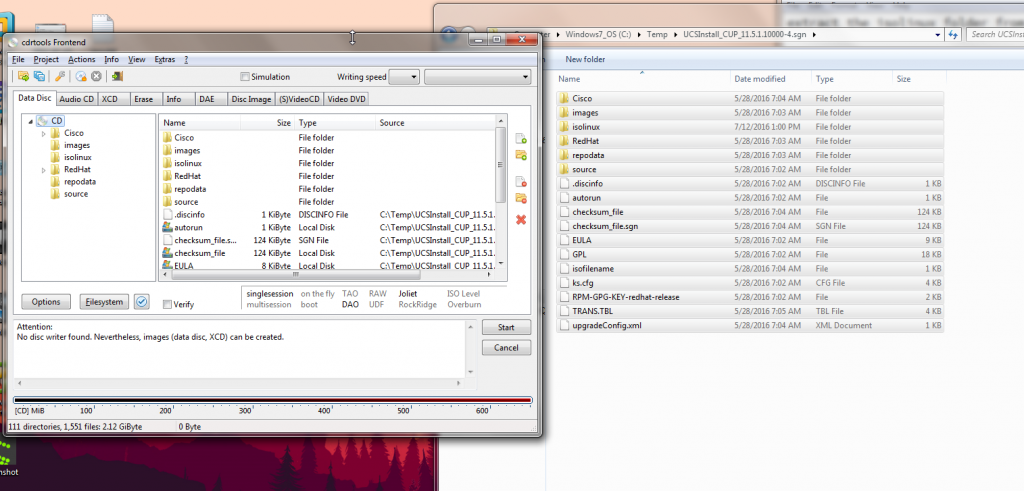
Task: Open the Writing speed dropdown
Action: click(404, 77)
